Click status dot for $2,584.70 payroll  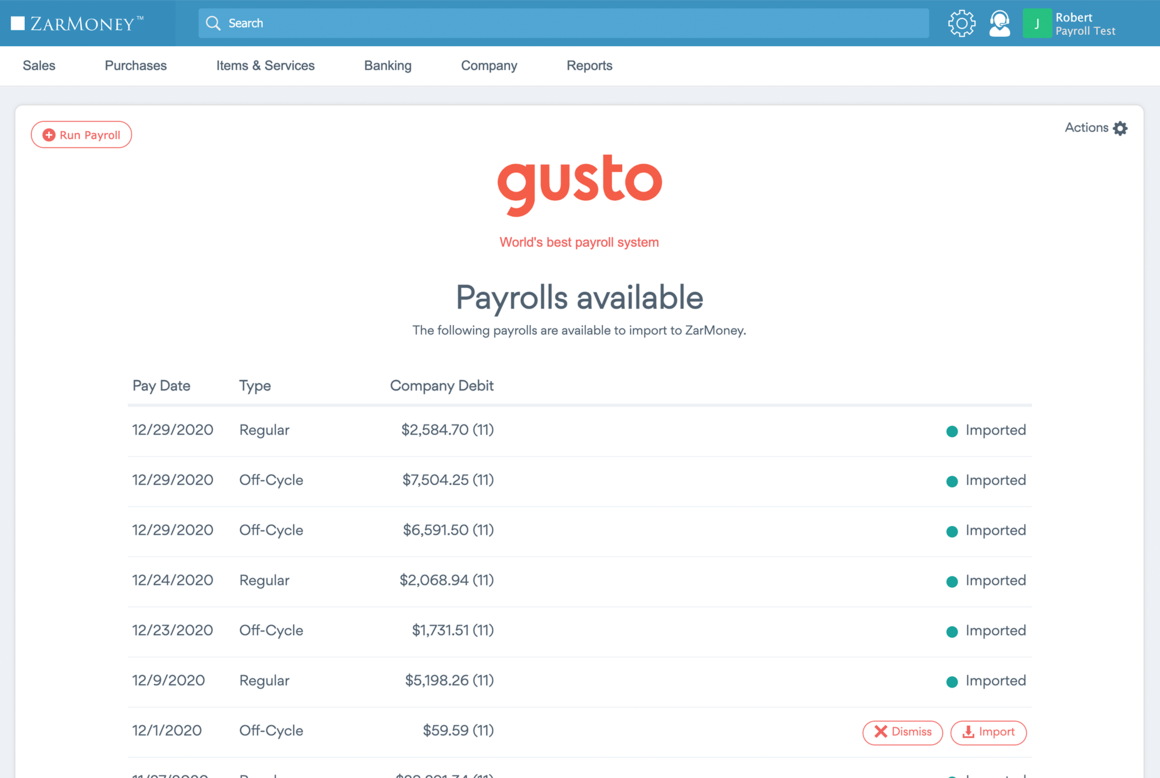[x=952, y=431]
